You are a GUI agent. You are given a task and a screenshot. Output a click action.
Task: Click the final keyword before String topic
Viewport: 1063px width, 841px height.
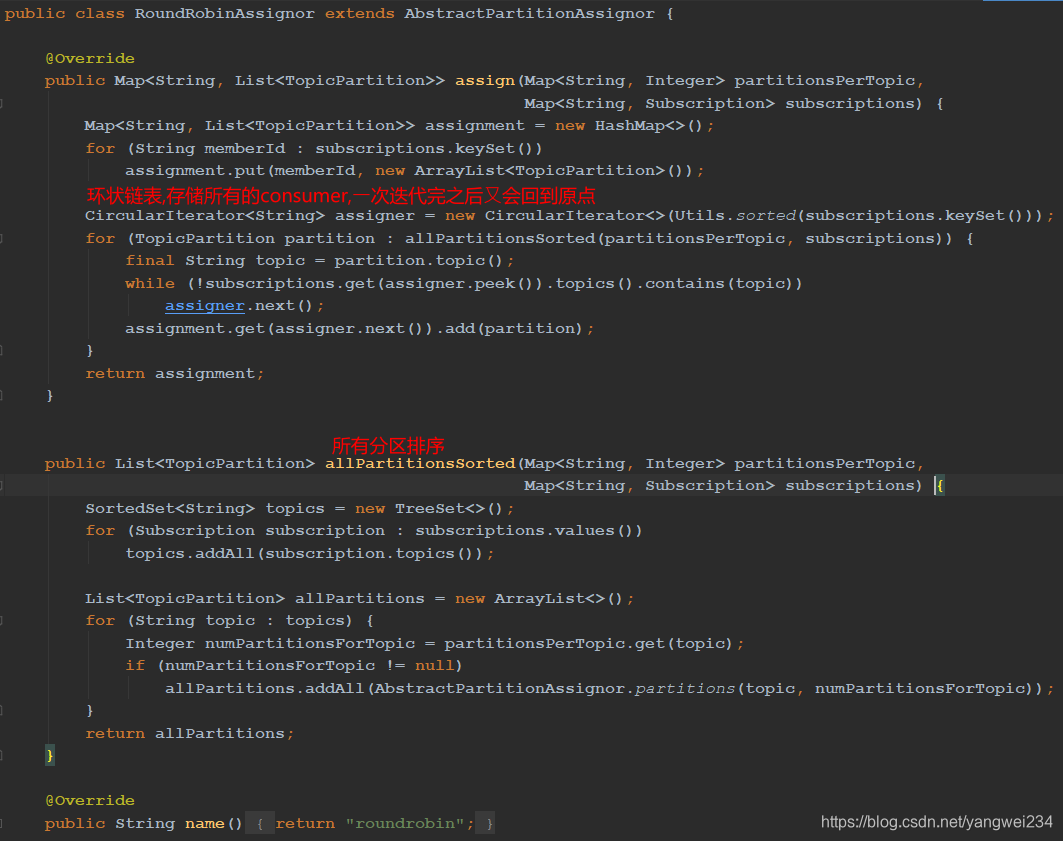150,261
